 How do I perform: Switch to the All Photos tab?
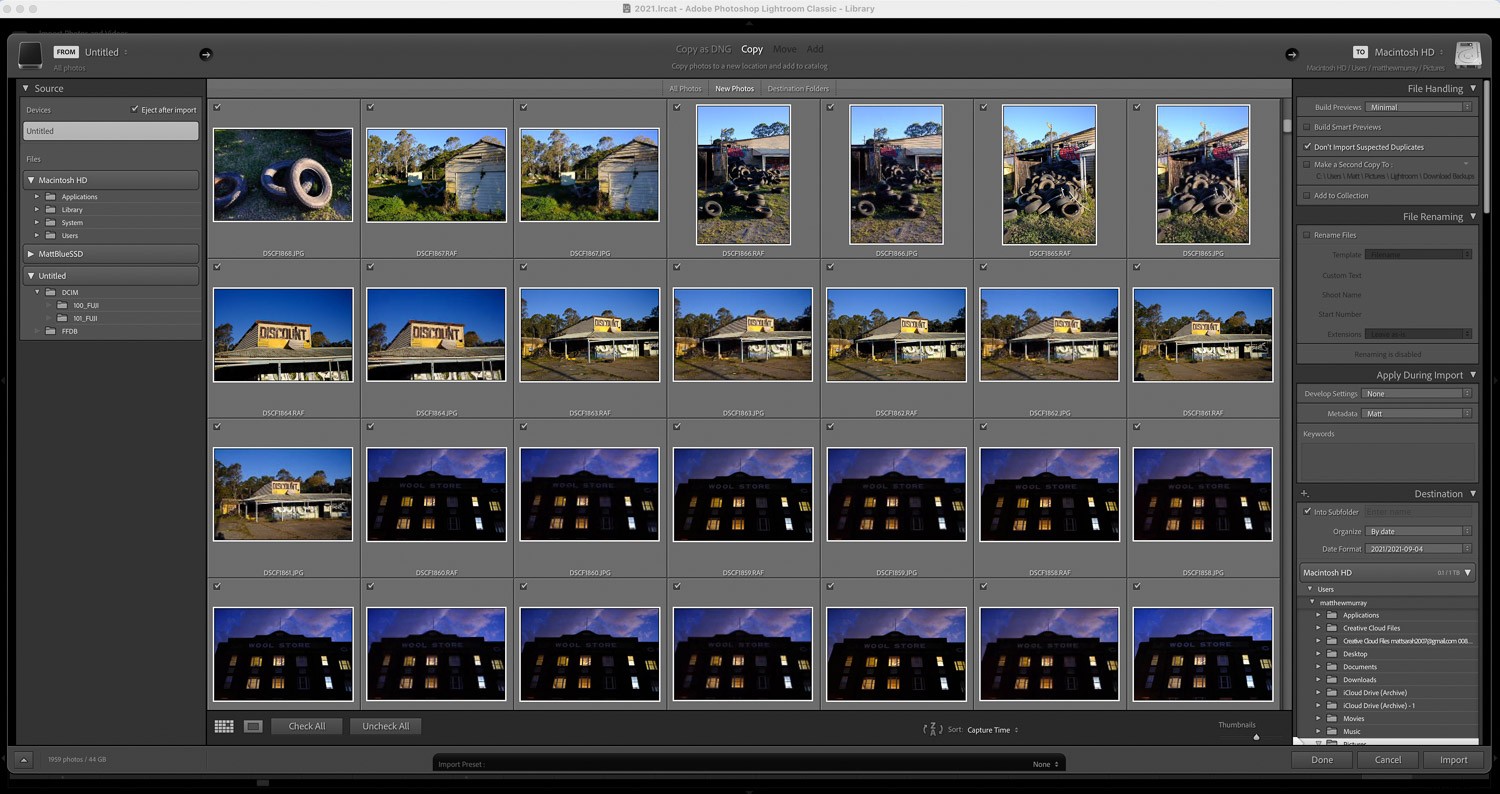click(685, 88)
